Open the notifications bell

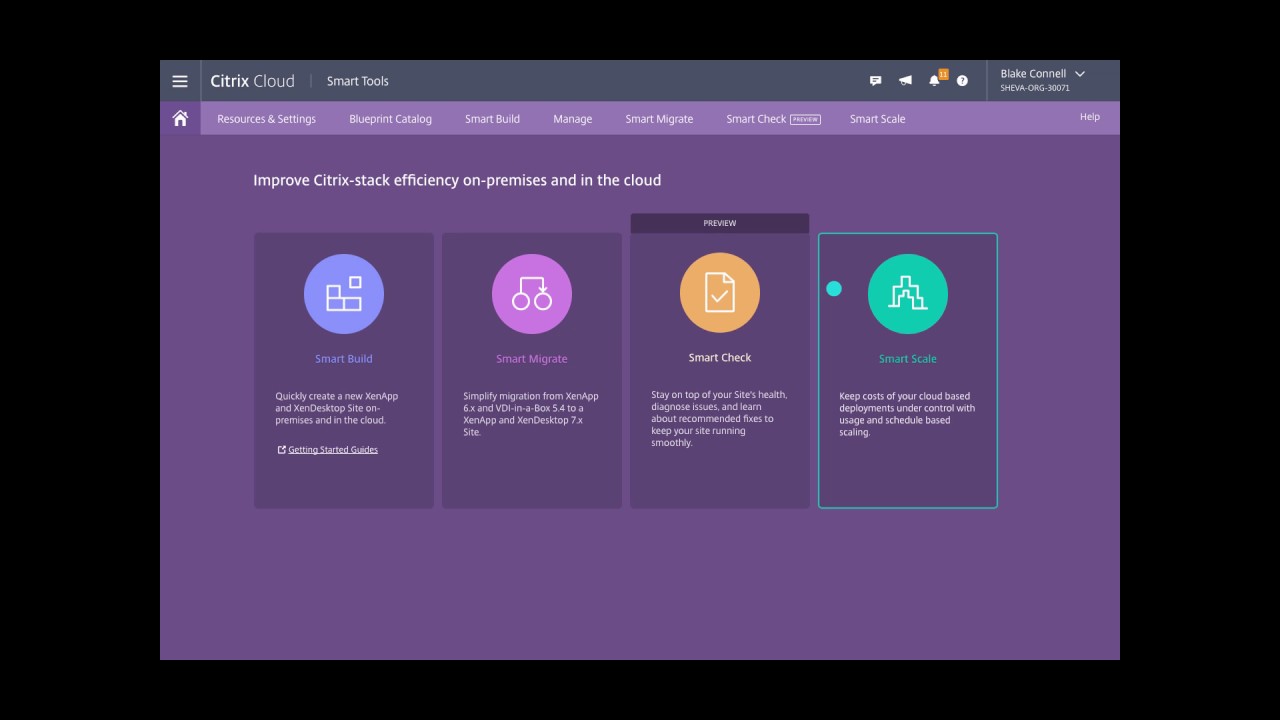pyautogui.click(x=935, y=80)
